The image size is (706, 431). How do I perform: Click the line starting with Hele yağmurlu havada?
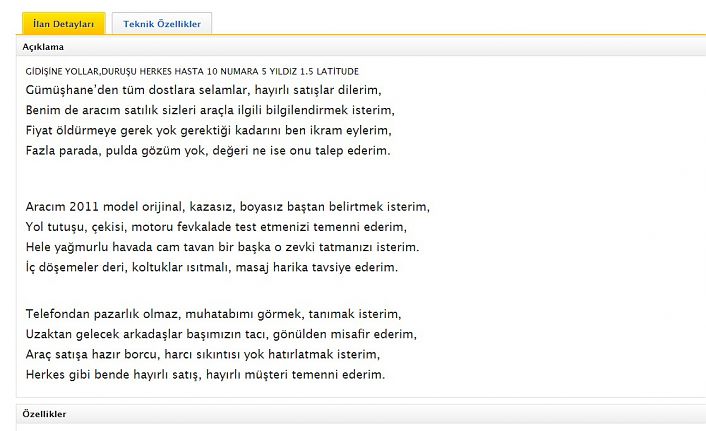pyautogui.click(x=222, y=247)
